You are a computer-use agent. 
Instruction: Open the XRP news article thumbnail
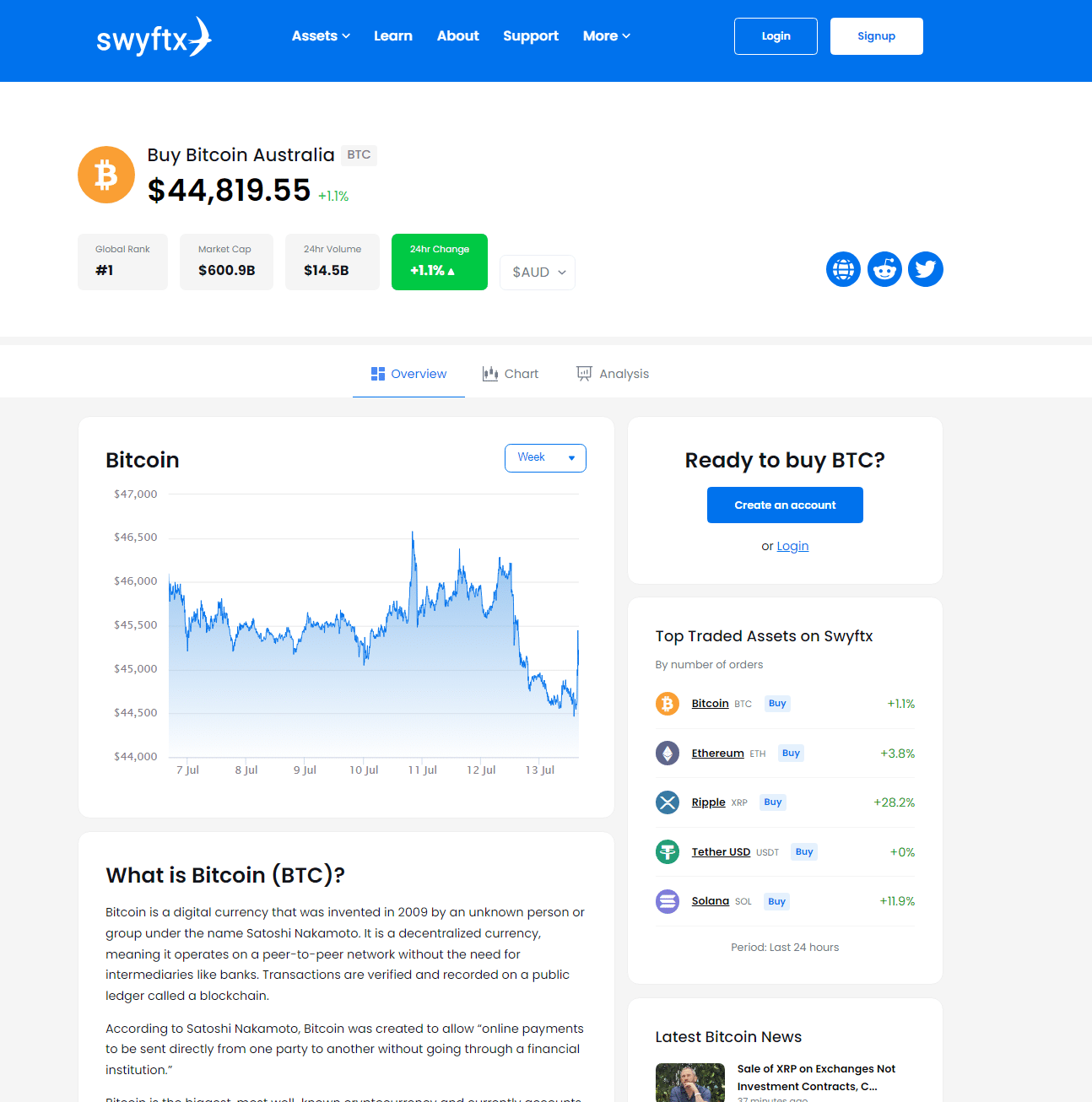[690, 1083]
